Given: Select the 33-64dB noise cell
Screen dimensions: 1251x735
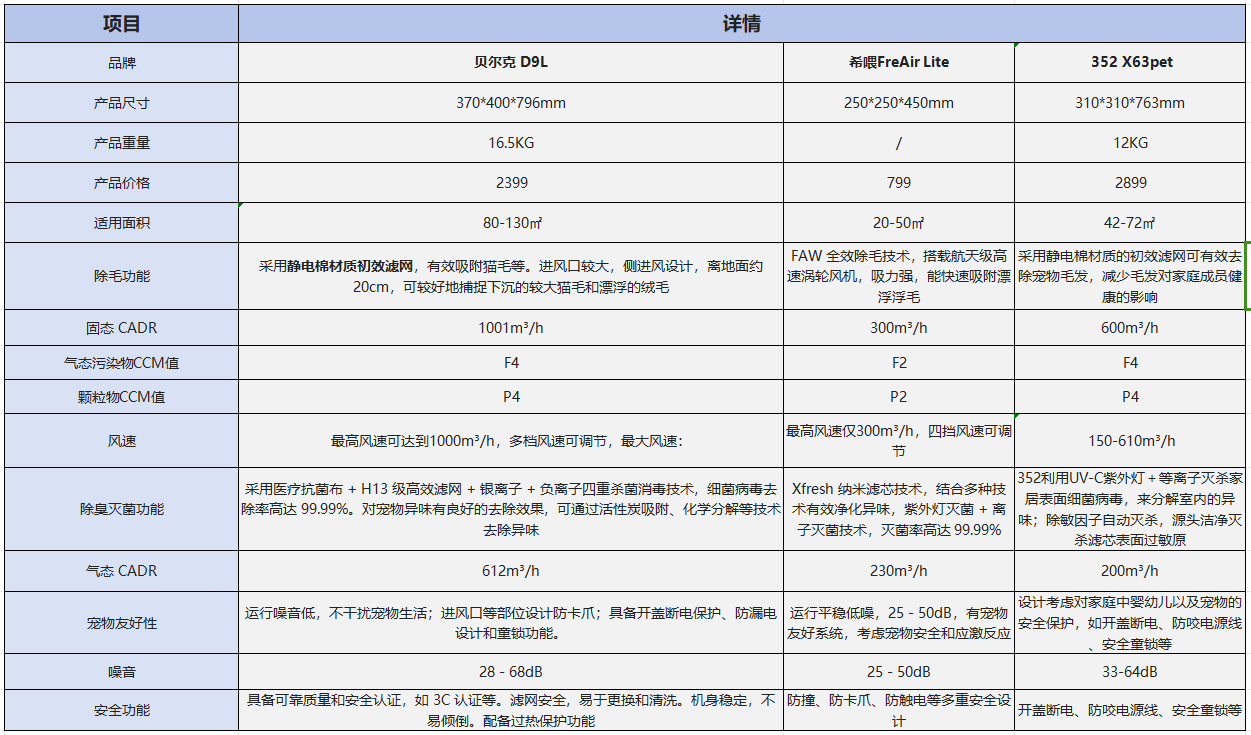Looking at the screenshot, I should point(1130,672).
